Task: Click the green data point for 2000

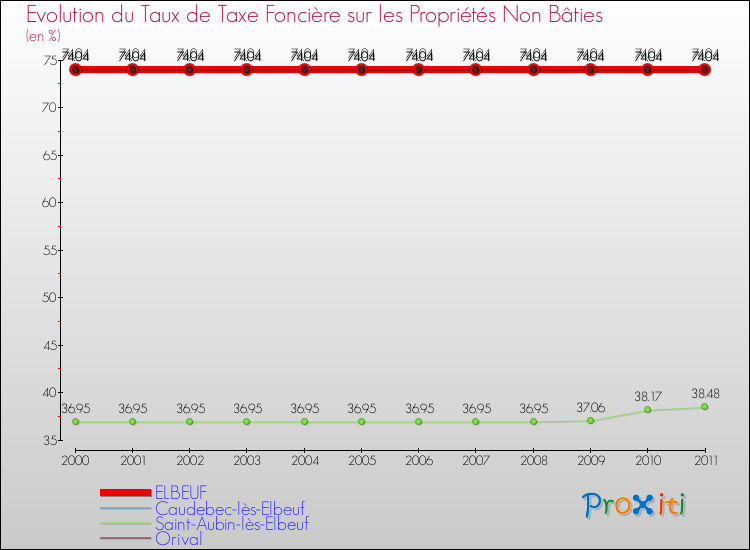Action: [x=76, y=422]
